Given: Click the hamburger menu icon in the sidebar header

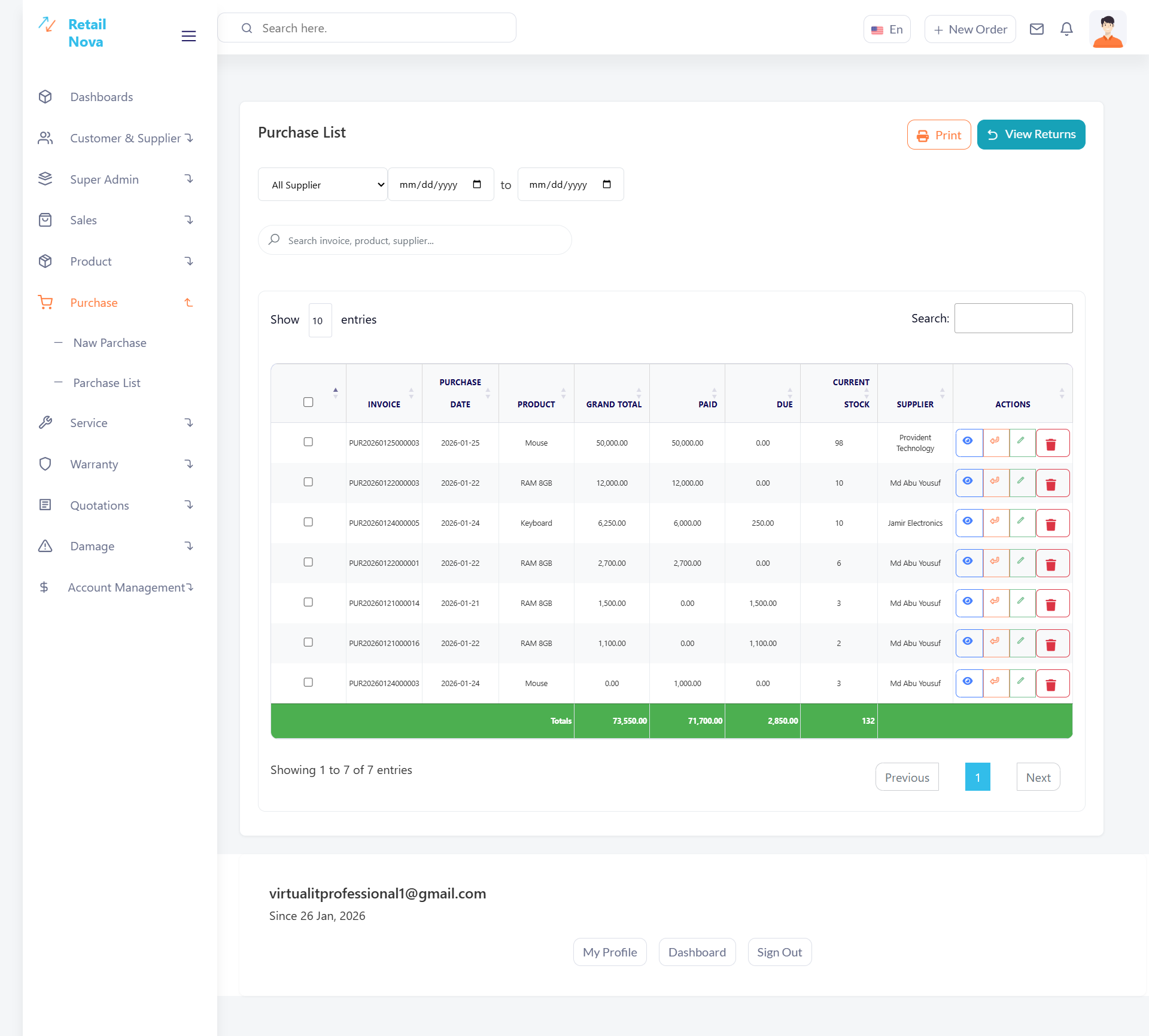Looking at the screenshot, I should [x=189, y=36].
